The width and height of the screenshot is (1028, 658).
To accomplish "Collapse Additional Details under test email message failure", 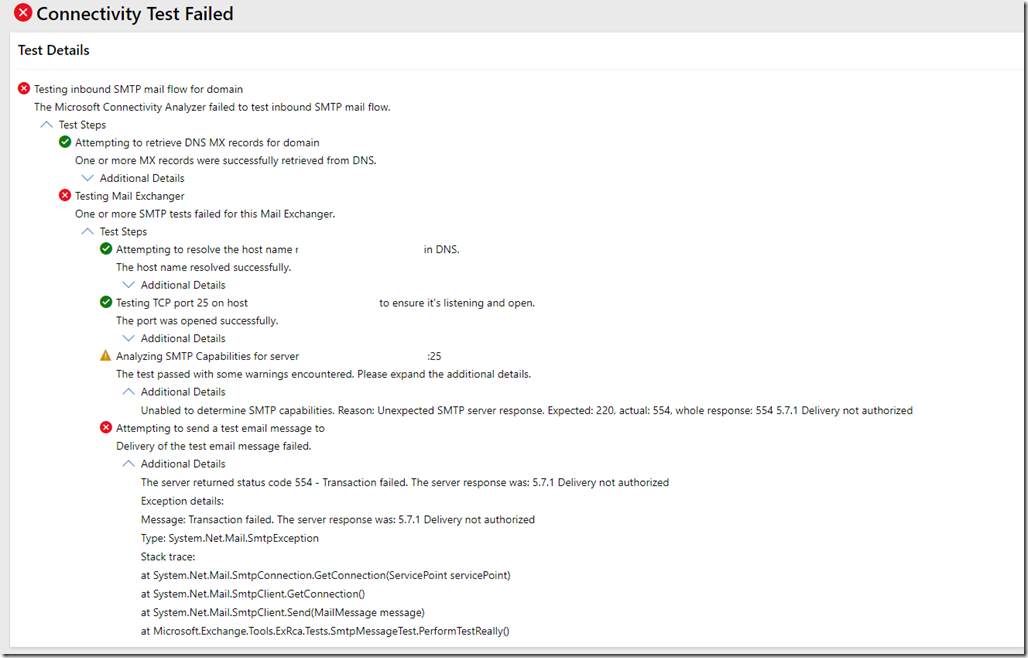I will coord(128,464).
